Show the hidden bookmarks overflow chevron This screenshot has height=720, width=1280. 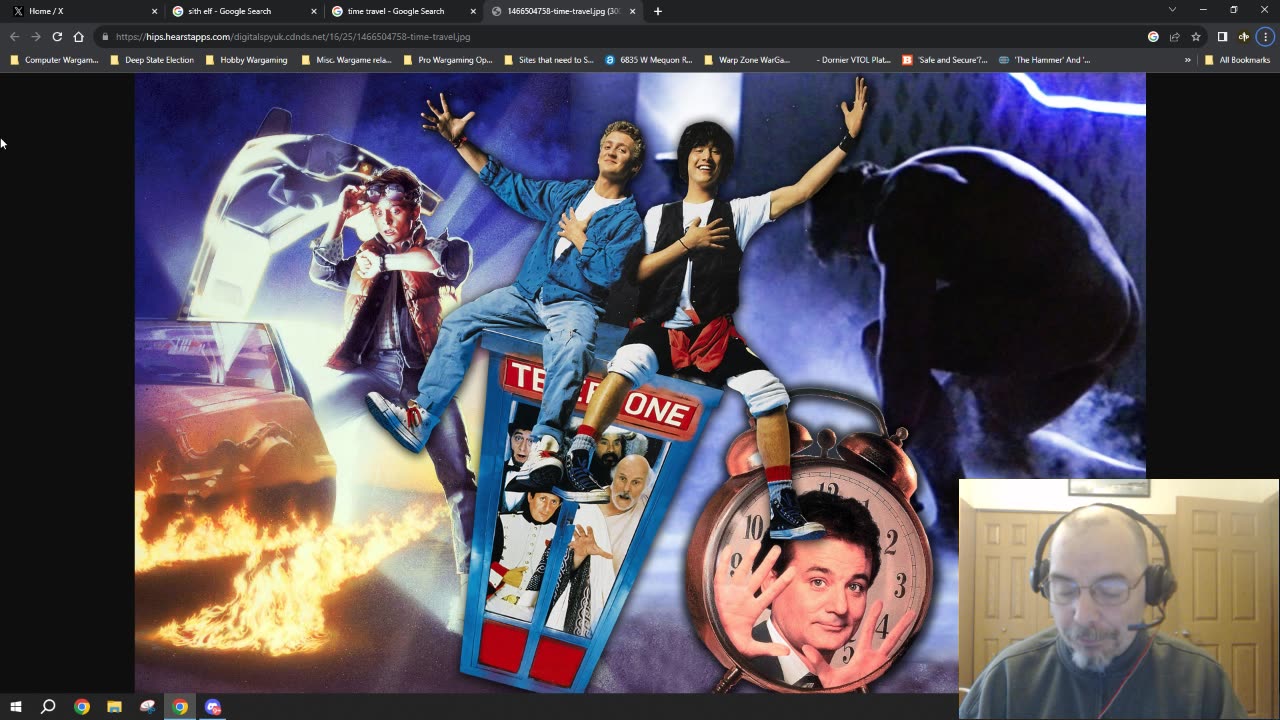point(1187,60)
